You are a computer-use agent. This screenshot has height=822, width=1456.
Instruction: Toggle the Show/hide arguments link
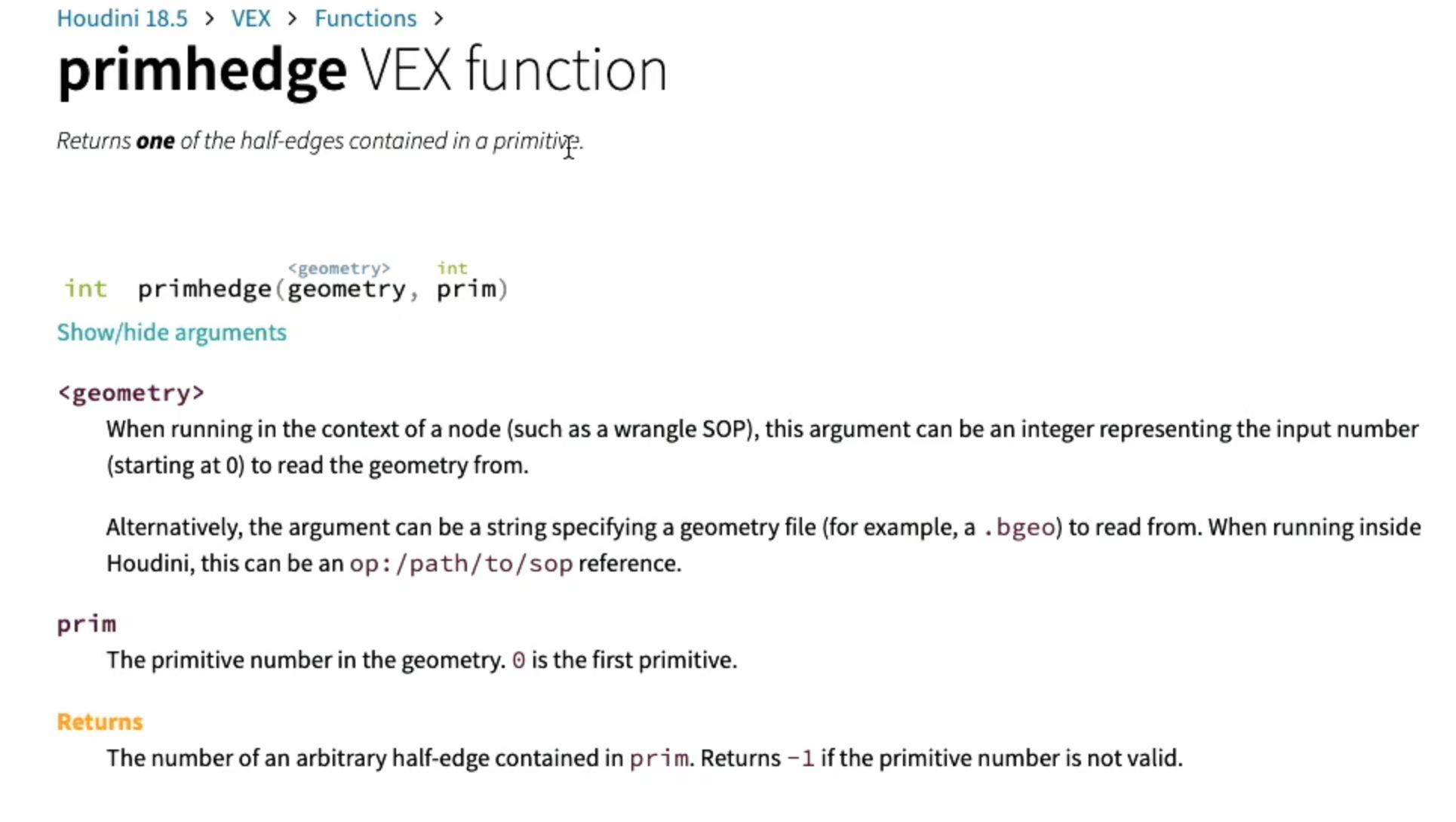(172, 333)
